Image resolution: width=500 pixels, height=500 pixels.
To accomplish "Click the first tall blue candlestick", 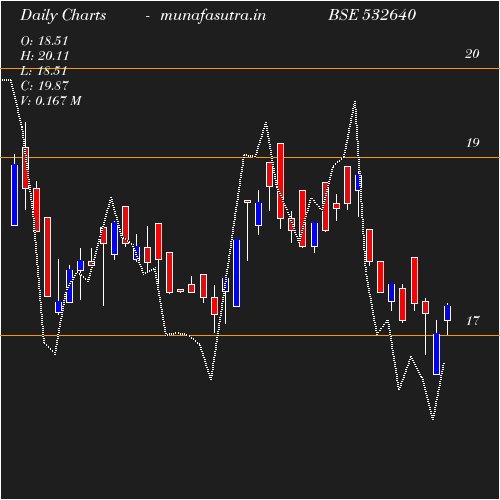I will [14, 195].
